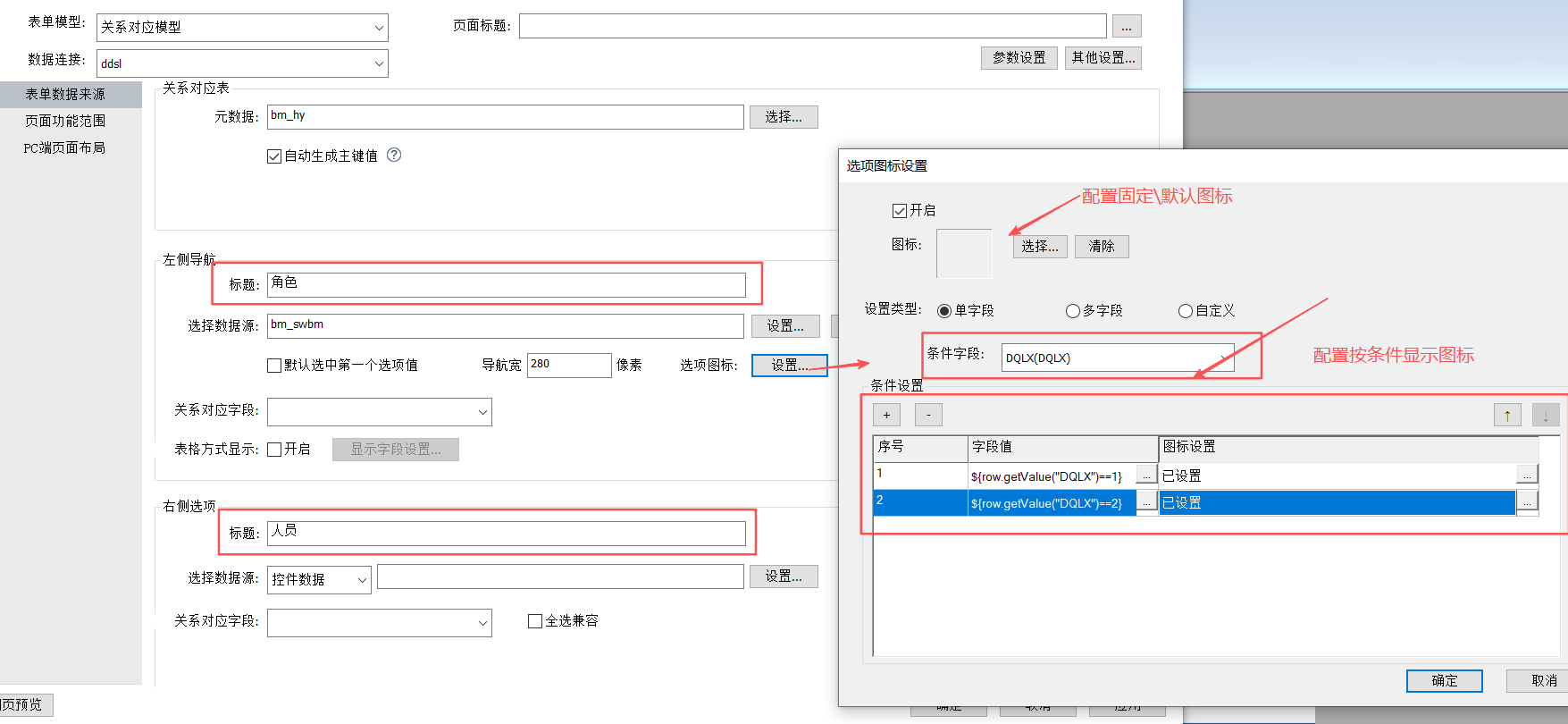Toggle the 自动生成主键值 checkbox

coord(274,156)
